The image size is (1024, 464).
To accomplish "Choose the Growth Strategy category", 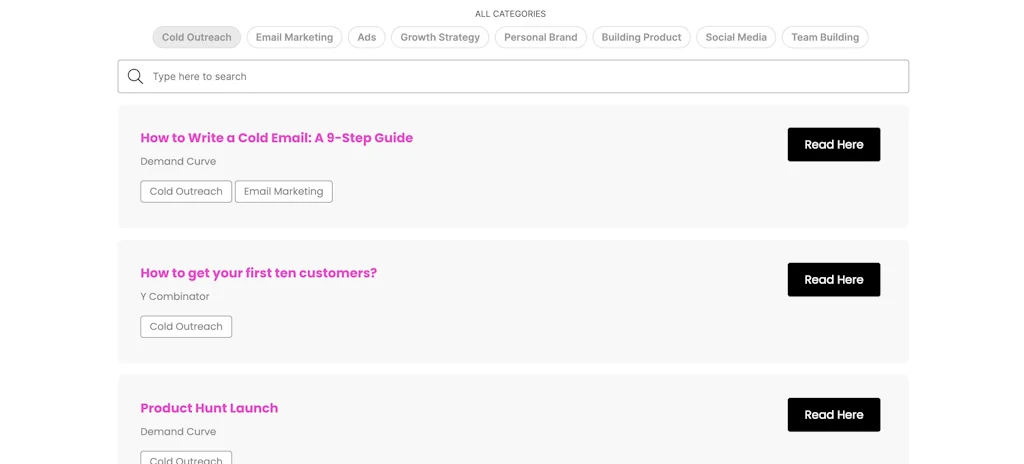I will click(440, 37).
